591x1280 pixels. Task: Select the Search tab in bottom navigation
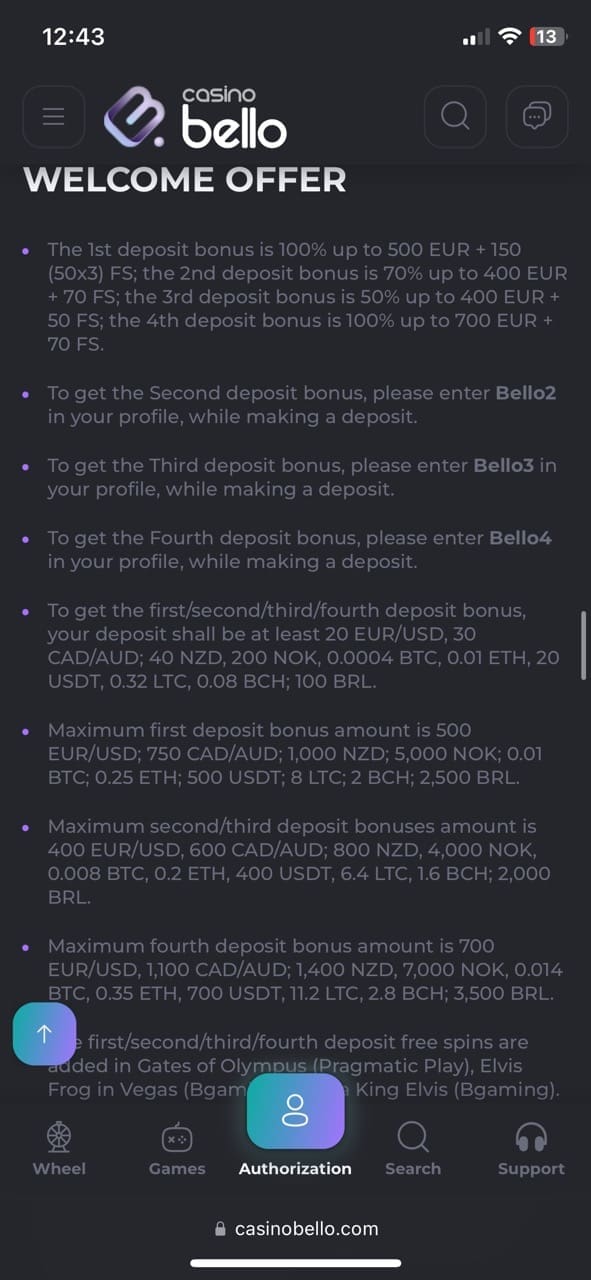[413, 1148]
